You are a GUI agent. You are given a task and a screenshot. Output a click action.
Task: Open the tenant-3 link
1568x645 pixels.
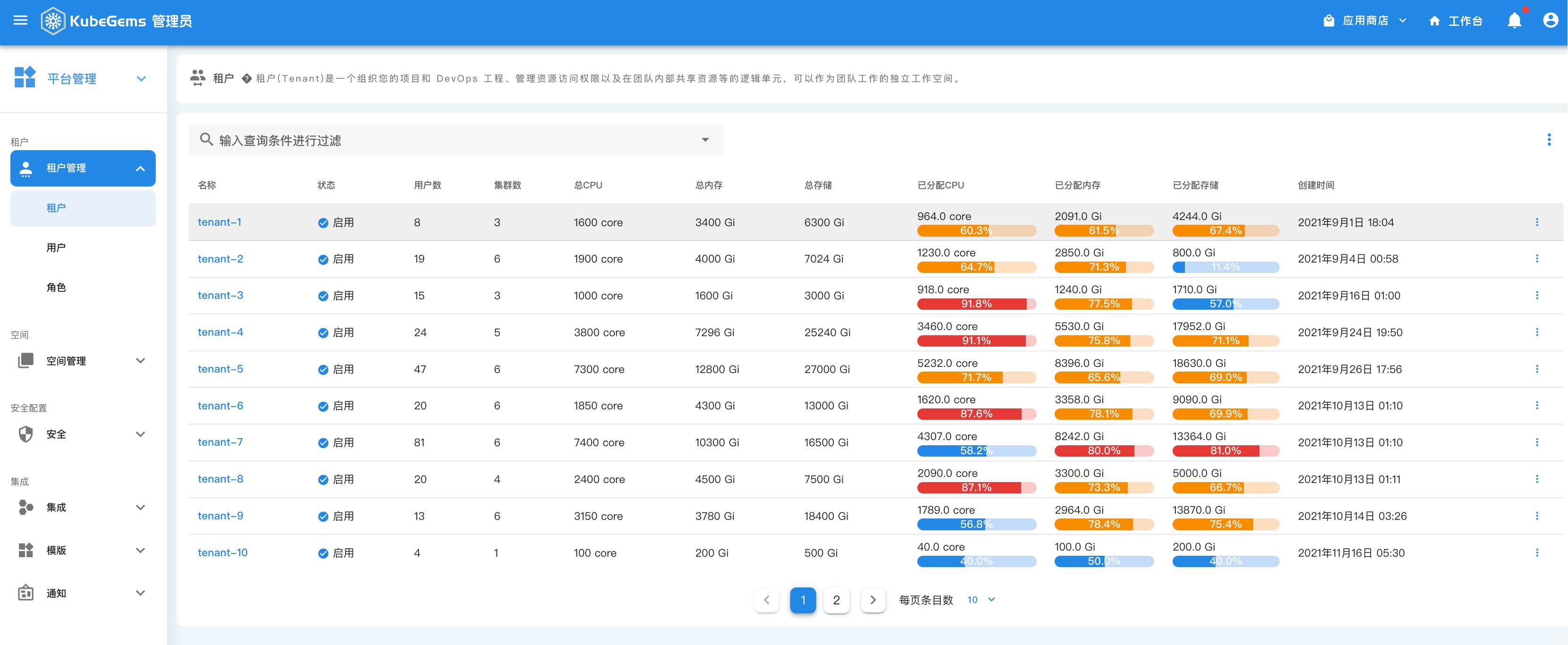pyautogui.click(x=220, y=296)
